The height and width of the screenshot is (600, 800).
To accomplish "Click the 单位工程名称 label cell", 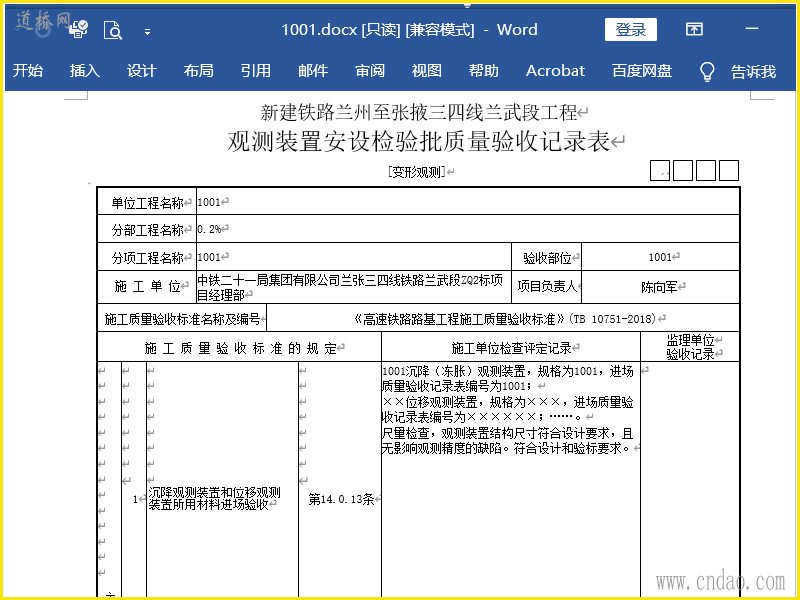I will (x=147, y=203).
